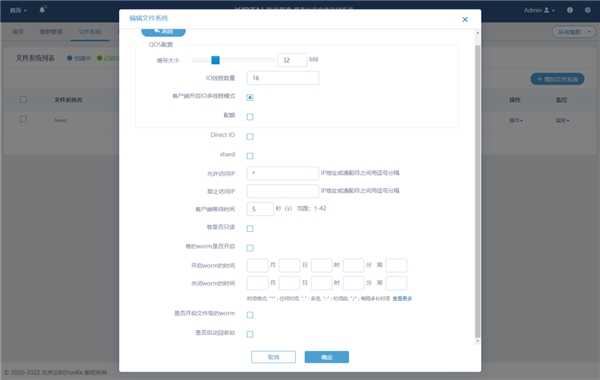Click the fstest file system name

click(x=60, y=120)
